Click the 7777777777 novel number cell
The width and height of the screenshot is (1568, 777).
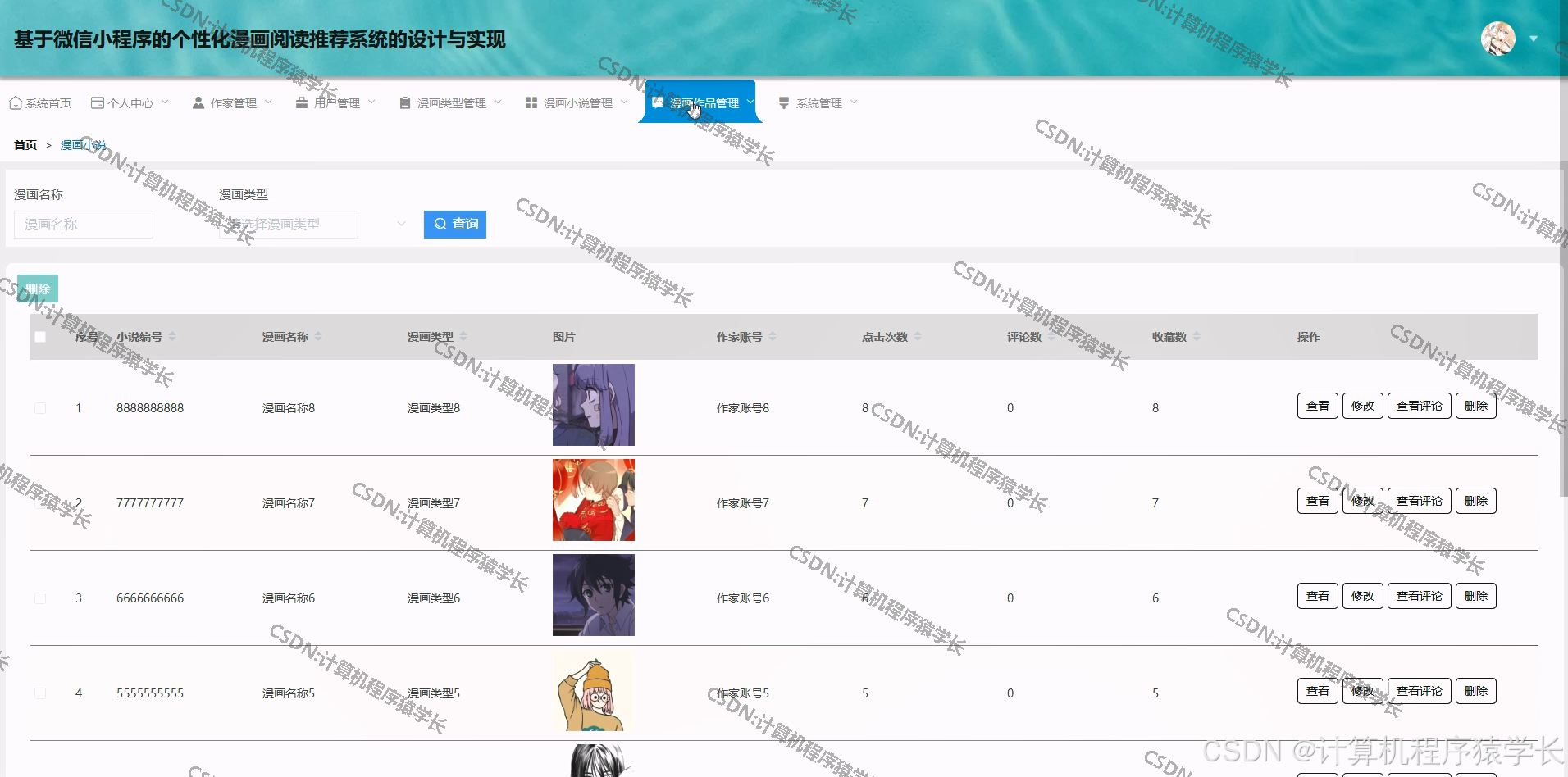point(150,503)
